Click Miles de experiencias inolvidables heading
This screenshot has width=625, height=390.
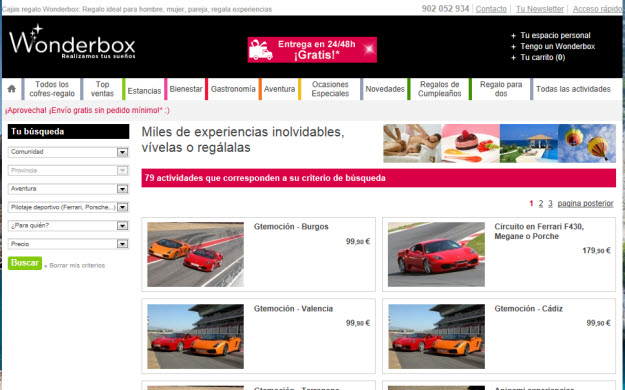pos(243,140)
